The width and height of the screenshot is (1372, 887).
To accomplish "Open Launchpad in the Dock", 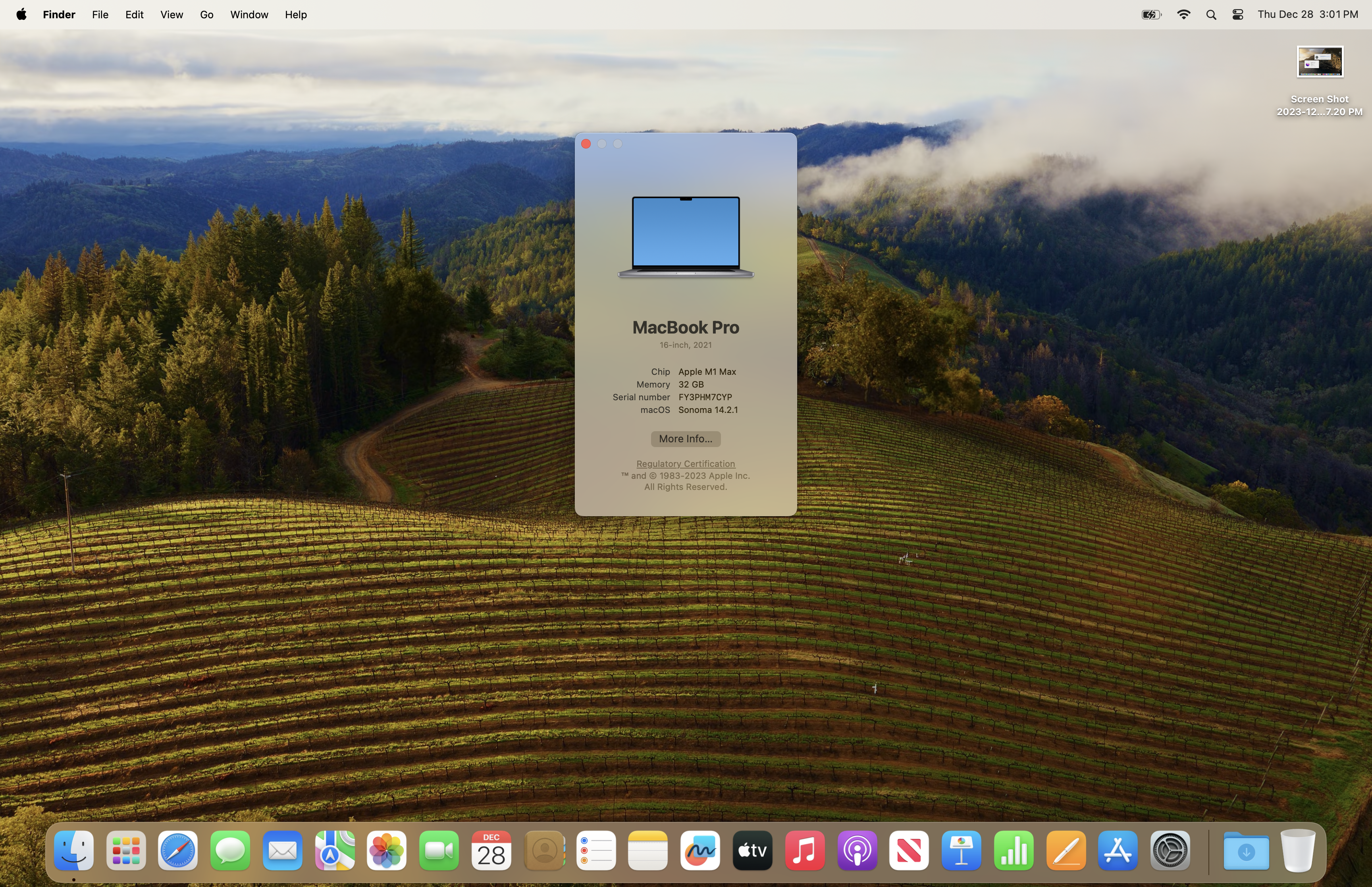I will (126, 850).
